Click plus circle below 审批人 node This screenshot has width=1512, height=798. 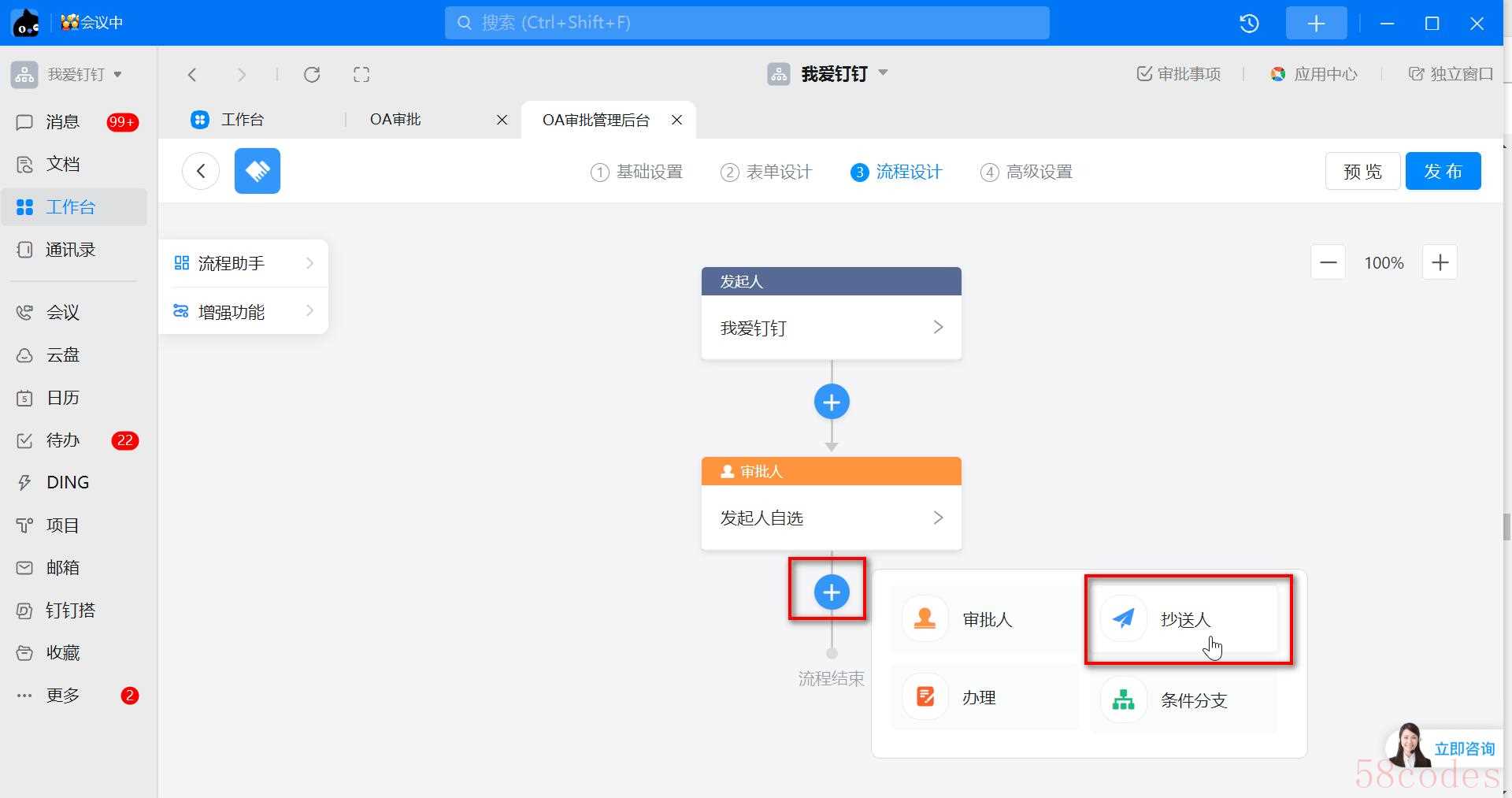832,592
